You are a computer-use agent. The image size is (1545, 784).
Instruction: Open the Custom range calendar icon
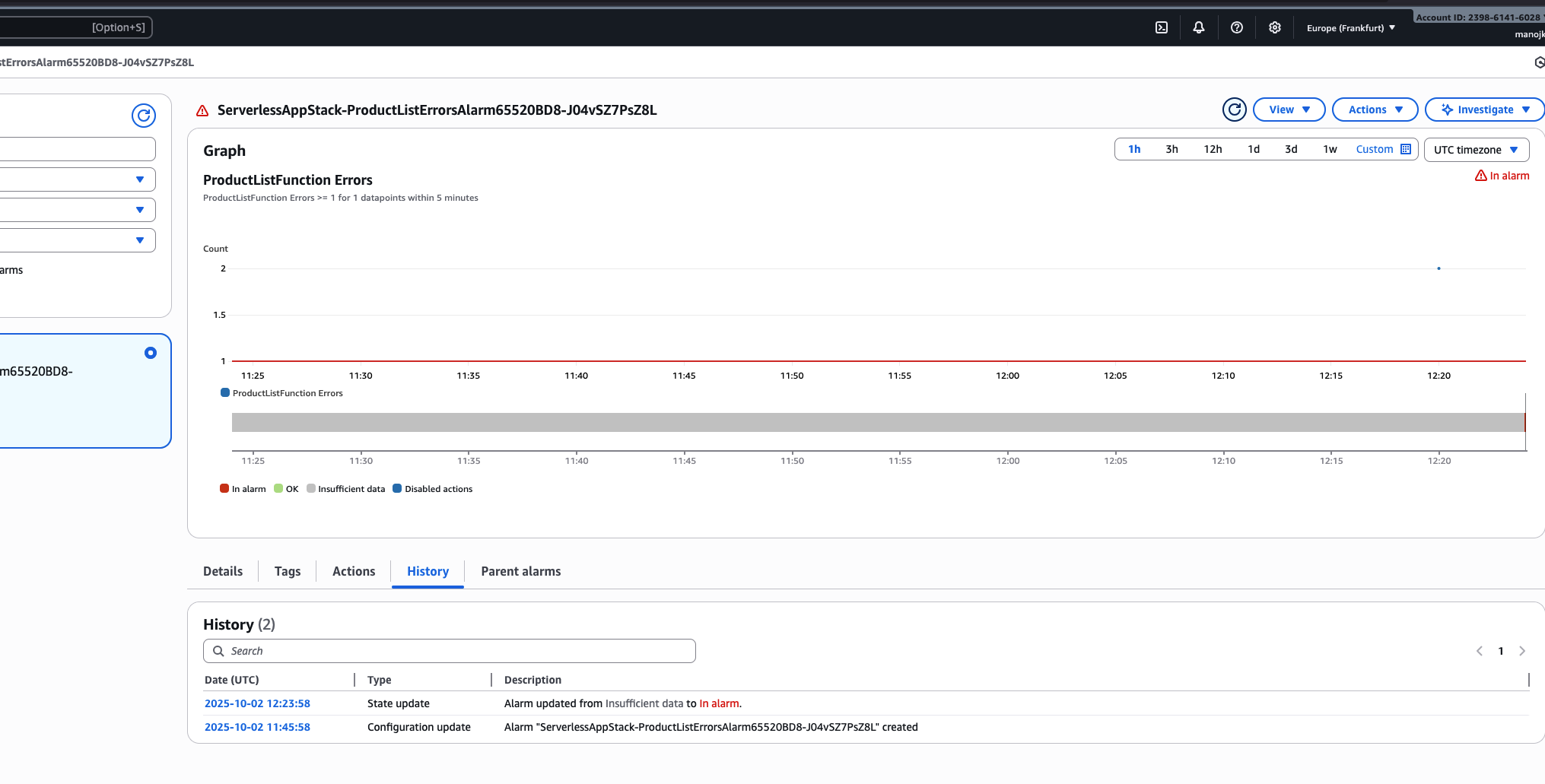click(x=1406, y=149)
